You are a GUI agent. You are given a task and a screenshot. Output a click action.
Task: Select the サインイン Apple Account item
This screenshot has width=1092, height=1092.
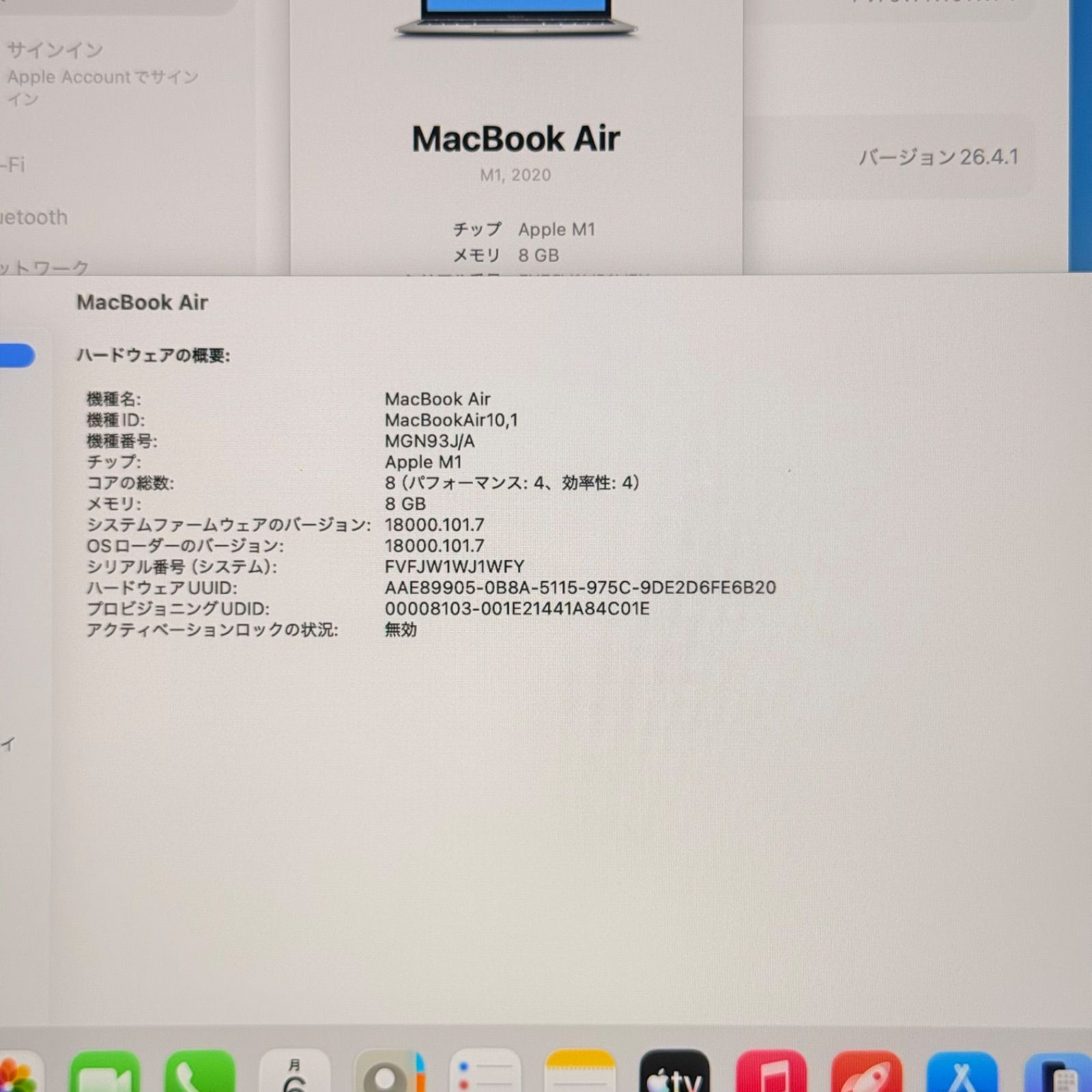point(102,74)
